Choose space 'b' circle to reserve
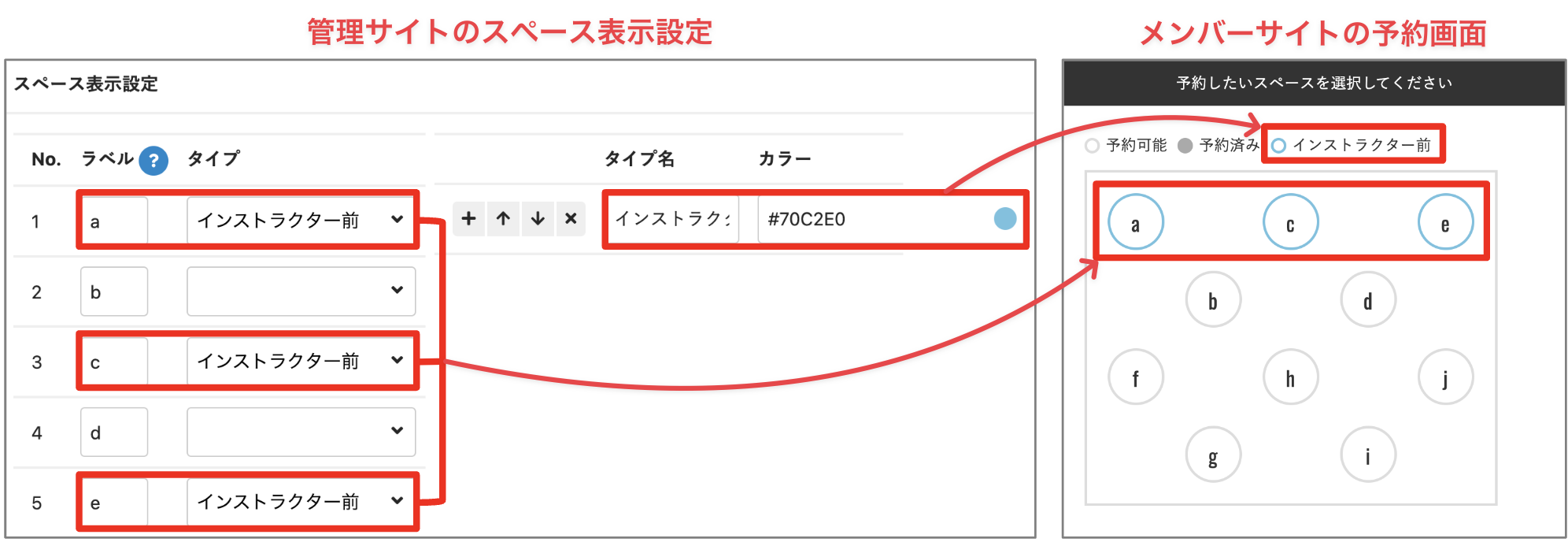The width and height of the screenshot is (1568, 542). coord(1213,300)
